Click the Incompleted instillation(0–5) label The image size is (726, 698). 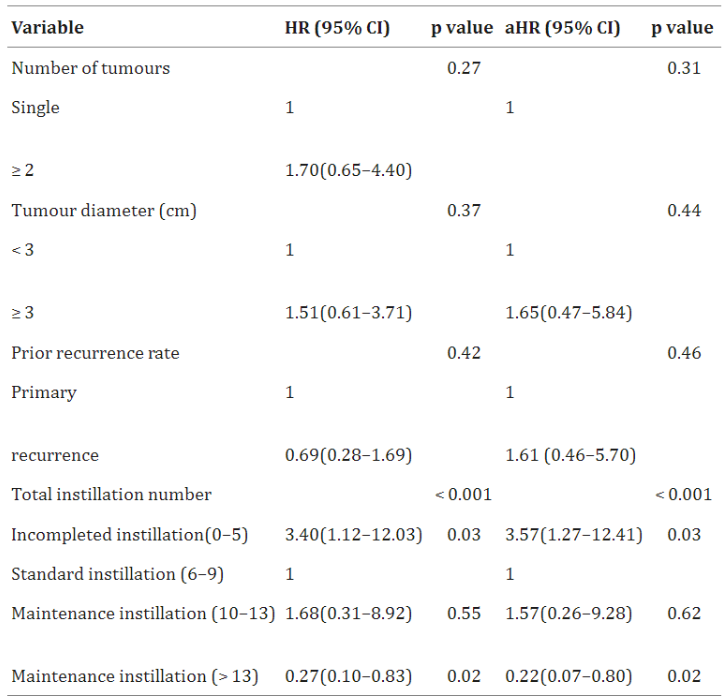(x=130, y=535)
